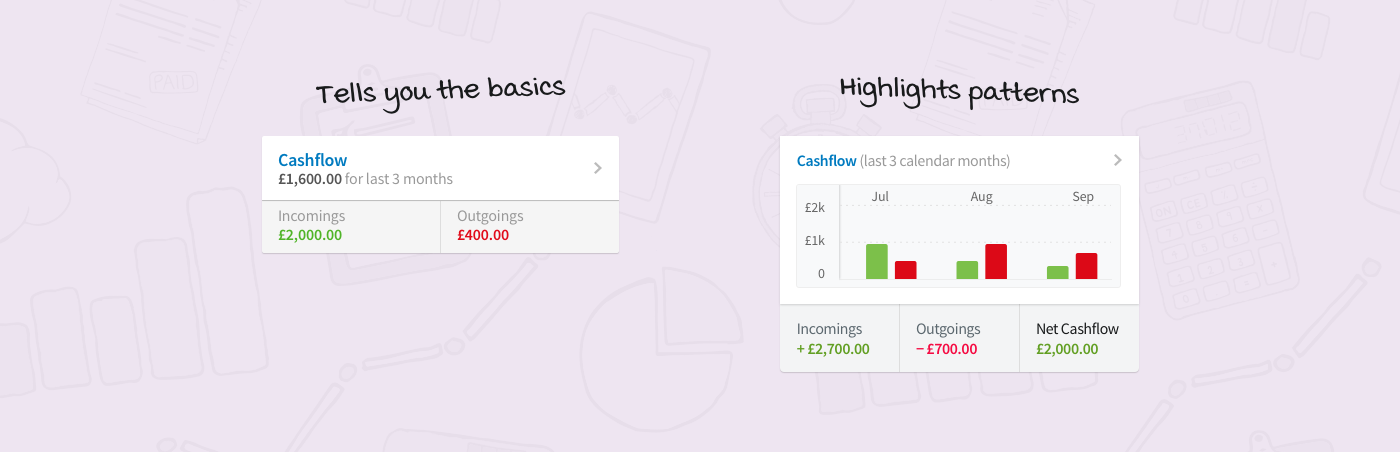Click Incomings + £2,700.00 panel

point(839,339)
